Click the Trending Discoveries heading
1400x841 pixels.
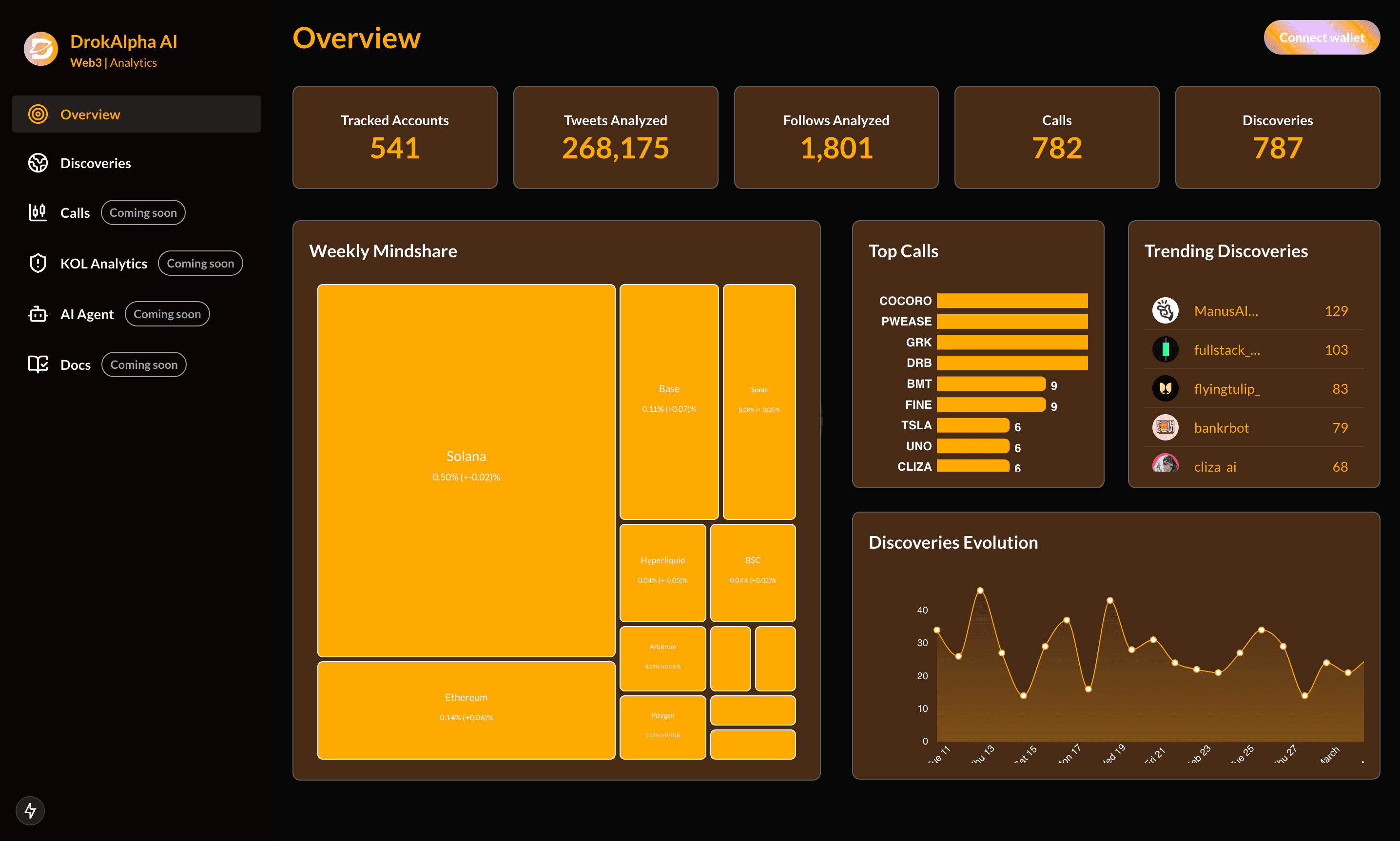coord(1226,251)
